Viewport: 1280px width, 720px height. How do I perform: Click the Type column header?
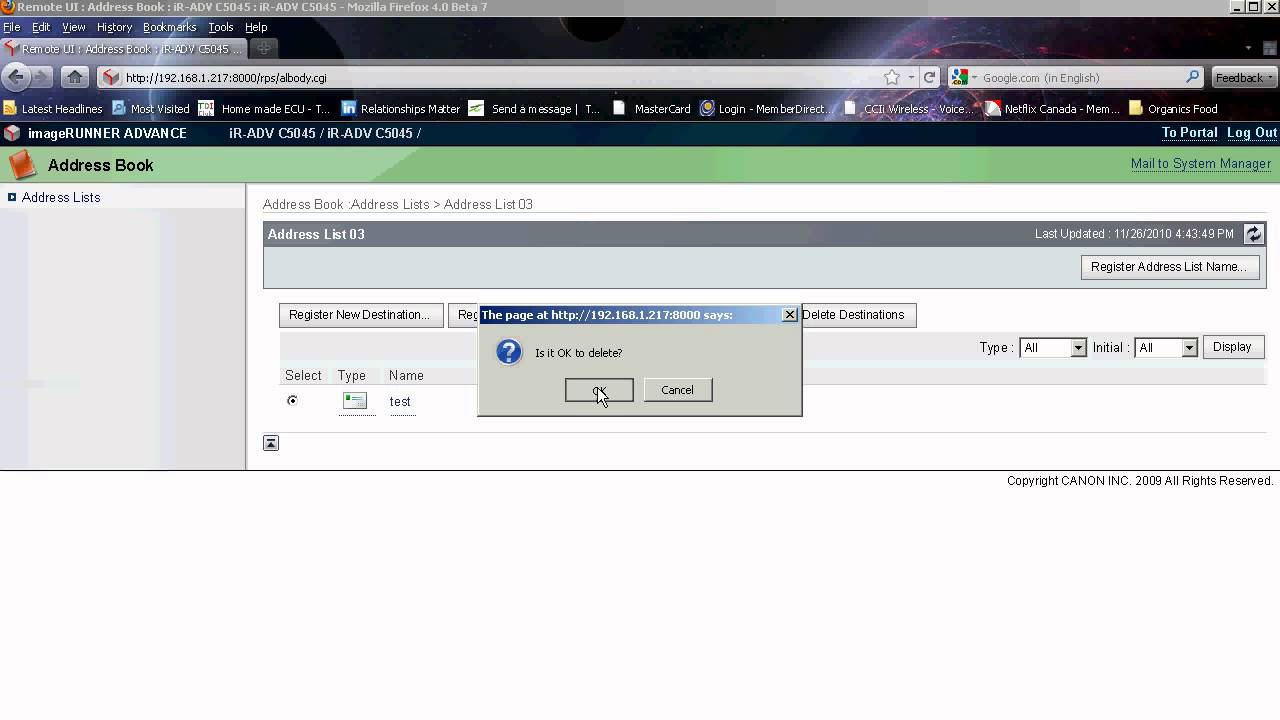click(352, 376)
